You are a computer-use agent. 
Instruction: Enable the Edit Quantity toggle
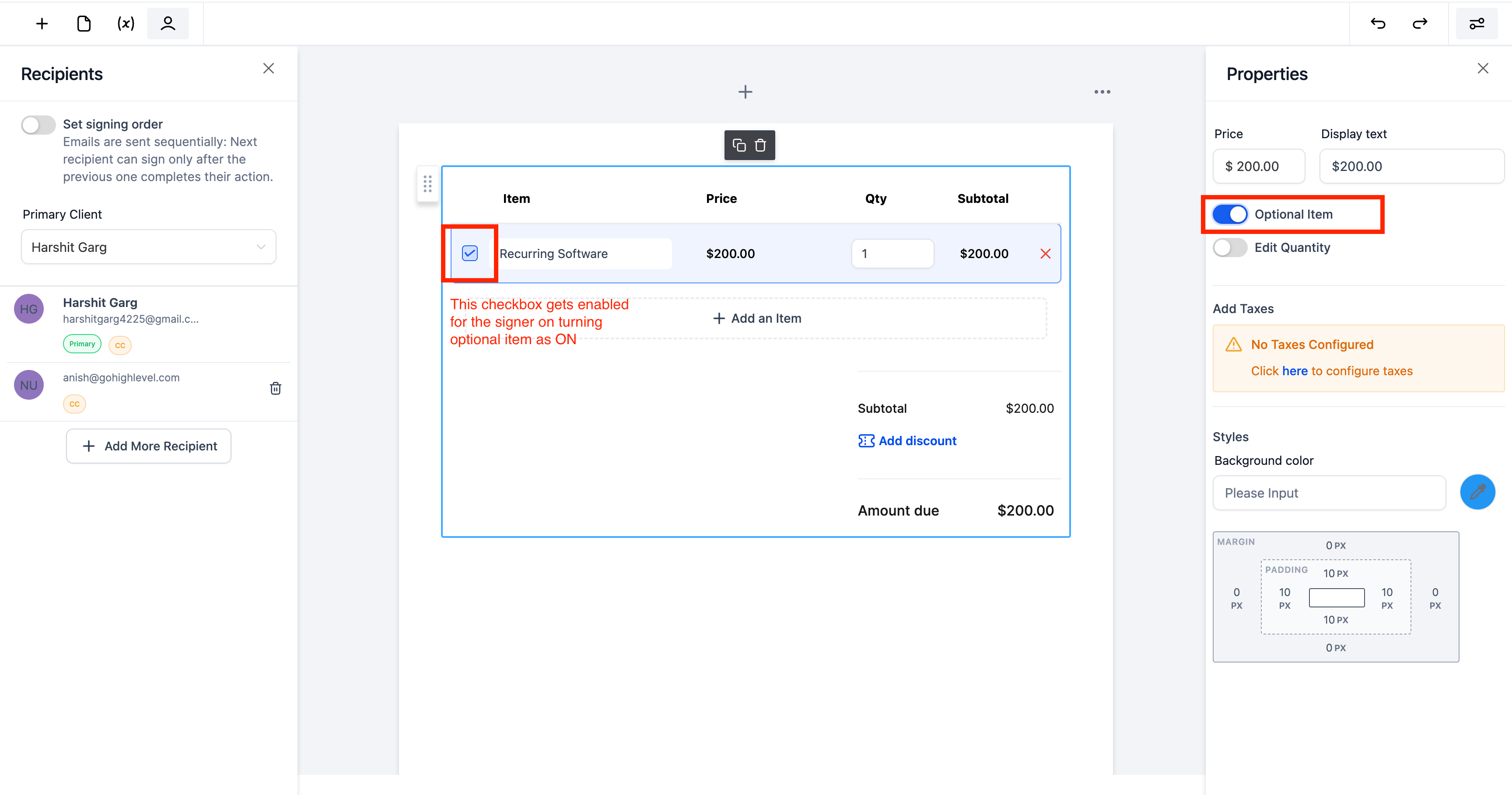[1230, 248]
